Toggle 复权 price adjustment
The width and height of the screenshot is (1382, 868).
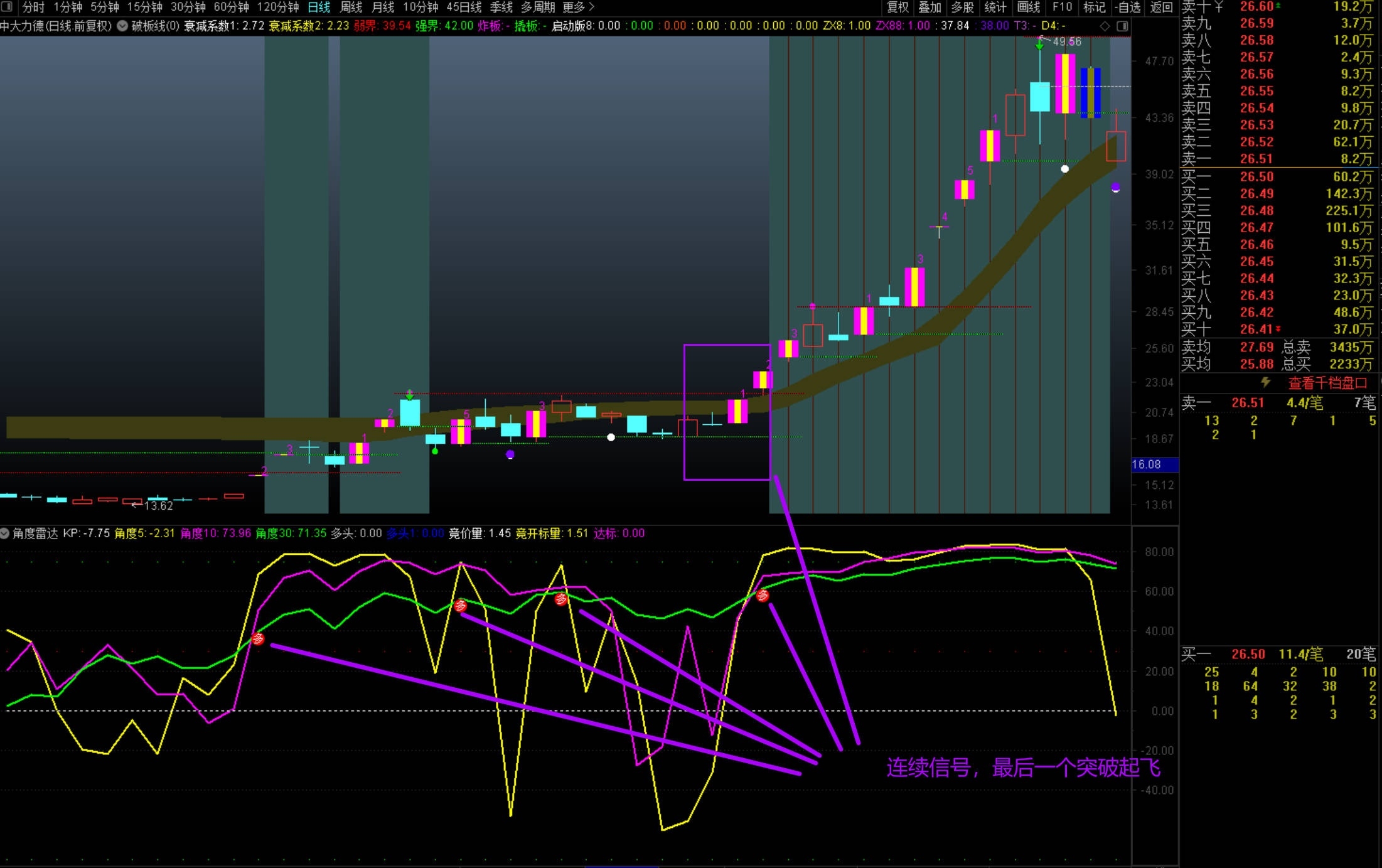click(897, 7)
